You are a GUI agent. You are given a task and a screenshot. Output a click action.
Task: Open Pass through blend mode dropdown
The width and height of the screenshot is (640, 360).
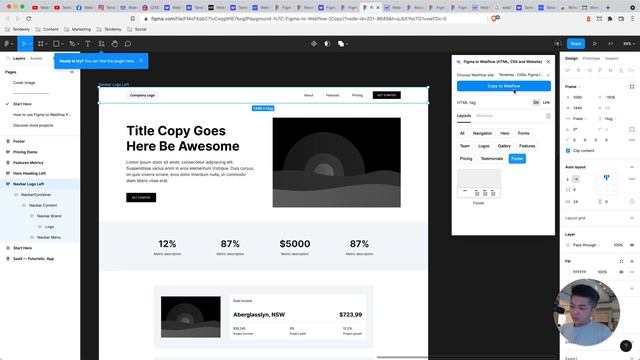click(x=587, y=245)
